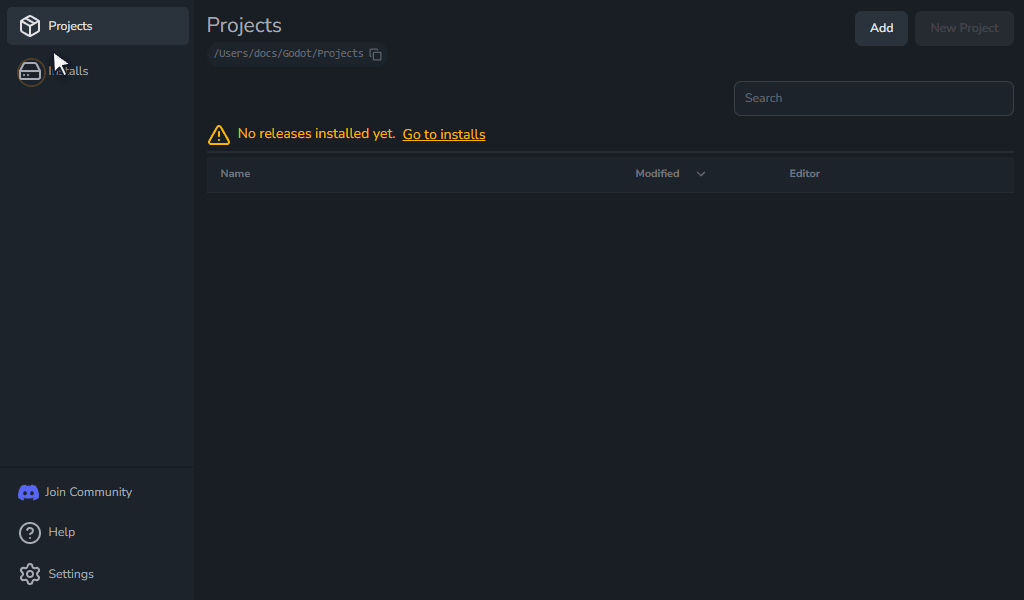Click the /Users/docs/Godot/Projects path label
The image size is (1024, 600).
289,54
